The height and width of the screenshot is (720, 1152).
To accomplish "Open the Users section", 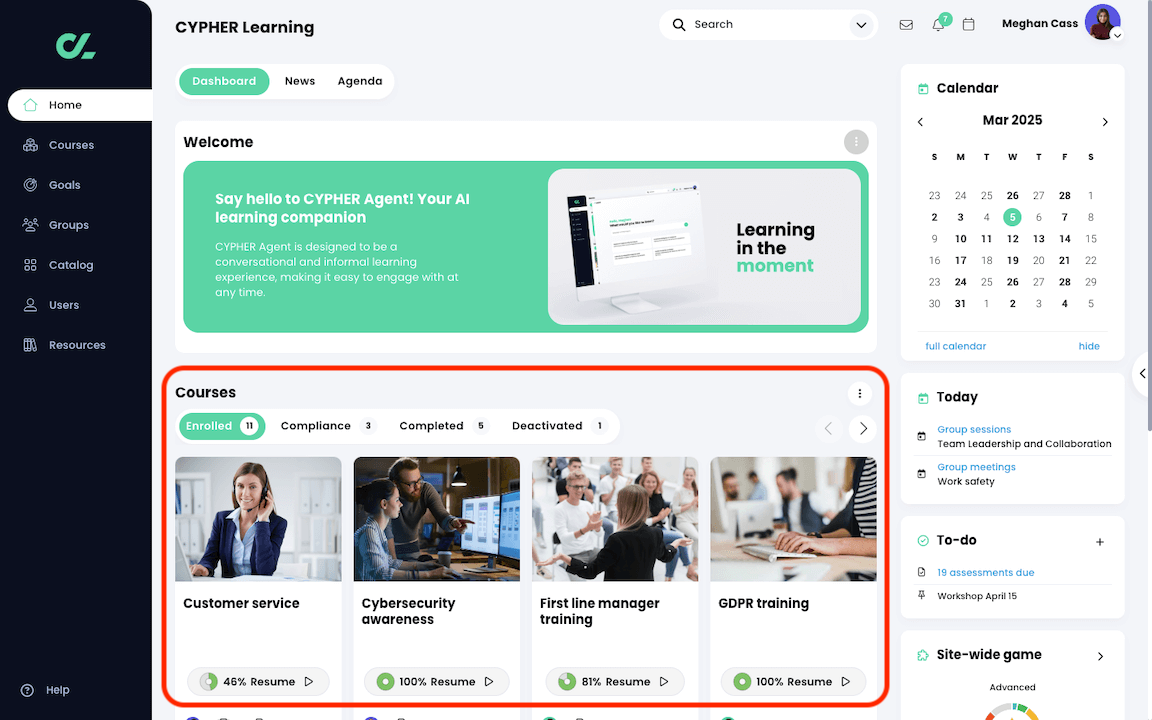I will [x=64, y=305].
